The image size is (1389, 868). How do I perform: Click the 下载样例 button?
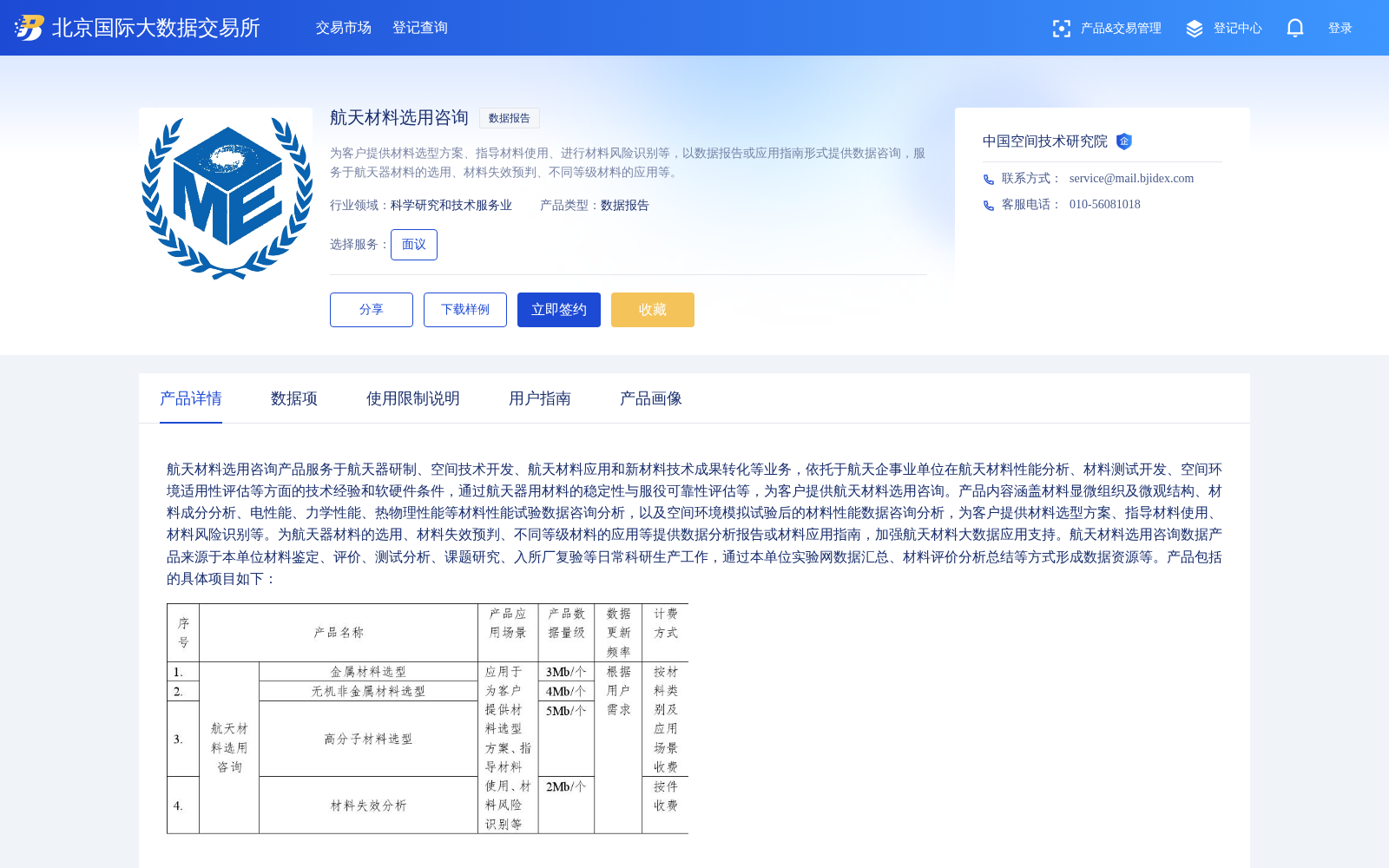(x=465, y=310)
